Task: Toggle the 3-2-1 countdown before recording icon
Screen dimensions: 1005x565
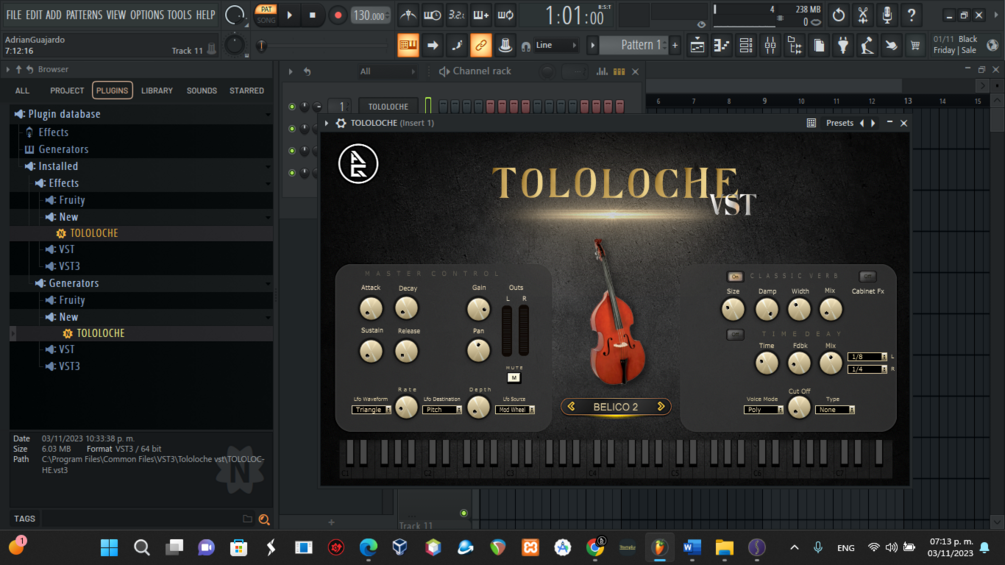Action: [x=456, y=15]
